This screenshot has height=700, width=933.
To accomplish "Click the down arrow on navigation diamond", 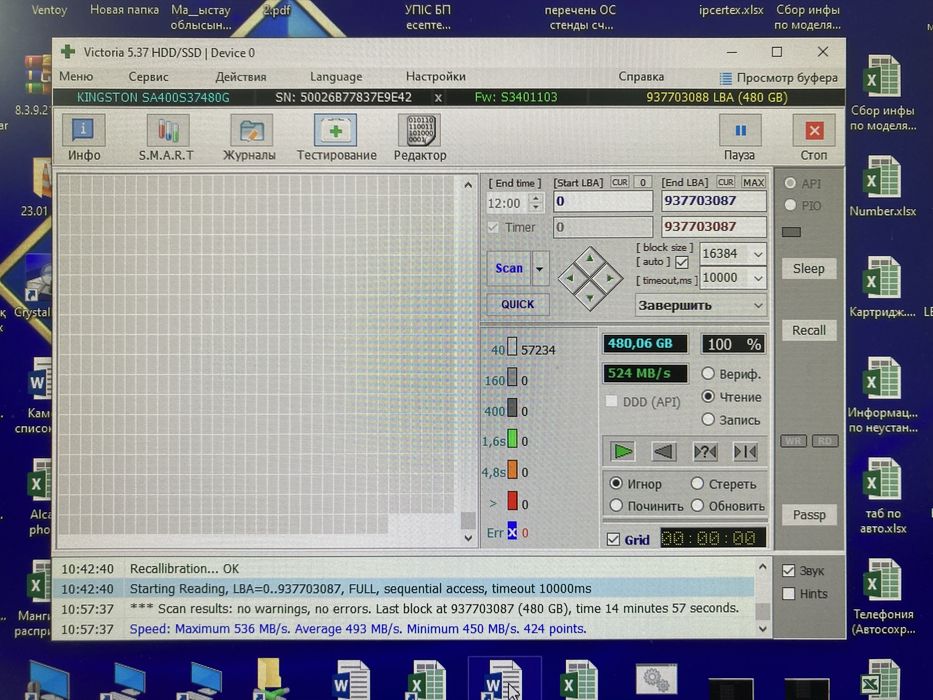I will pyautogui.click(x=590, y=297).
